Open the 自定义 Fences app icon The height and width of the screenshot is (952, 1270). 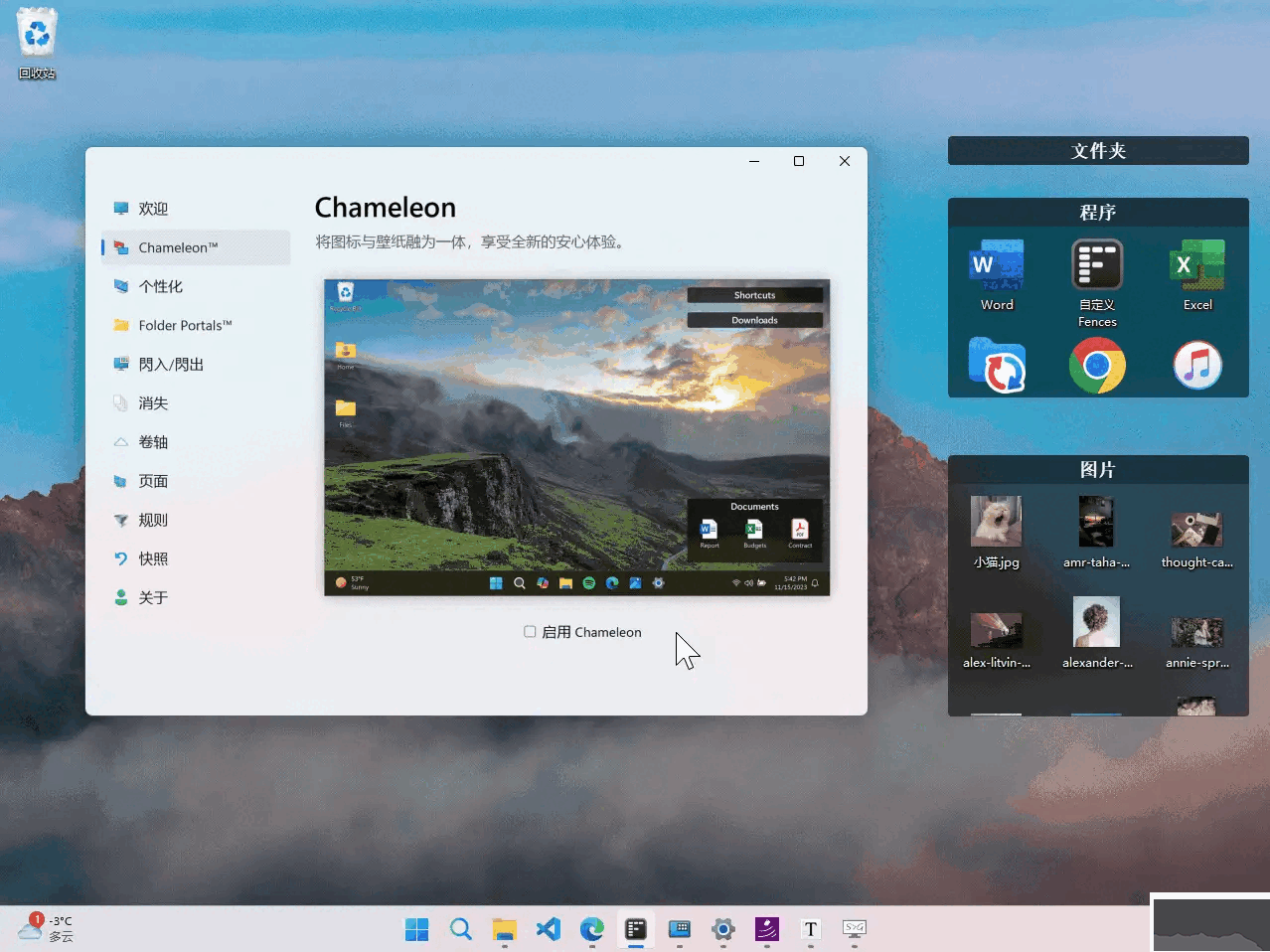(1097, 283)
